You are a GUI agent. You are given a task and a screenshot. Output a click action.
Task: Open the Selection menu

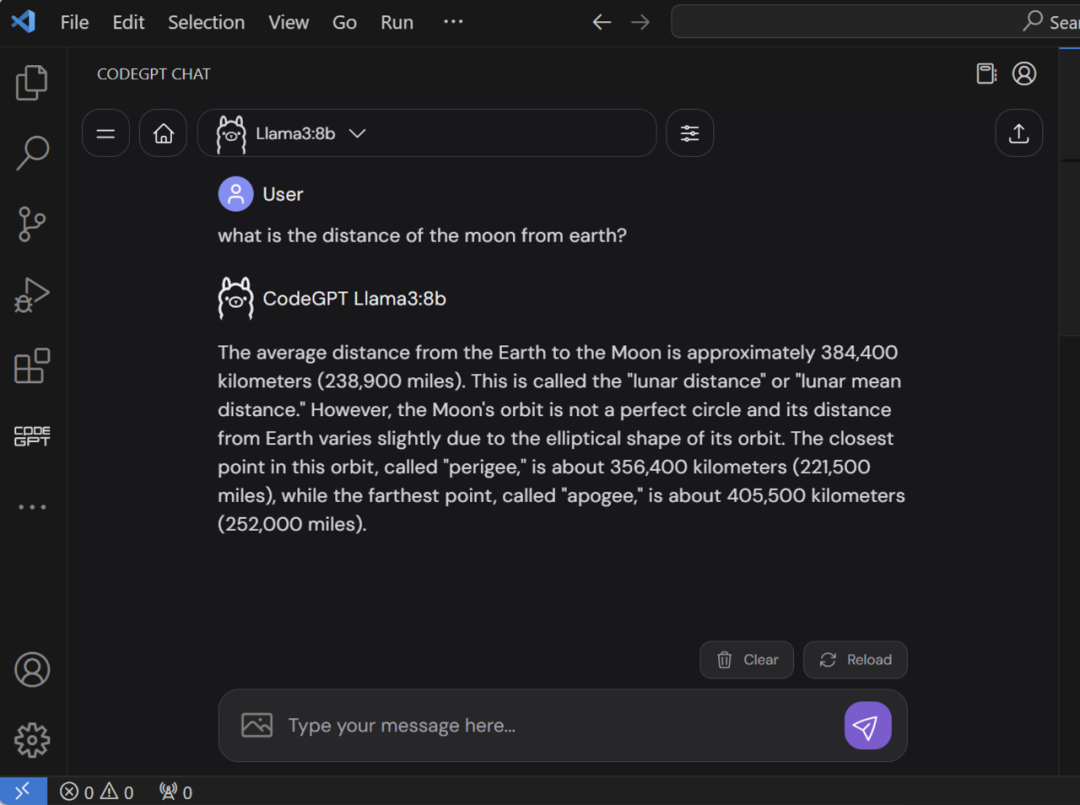click(x=206, y=22)
